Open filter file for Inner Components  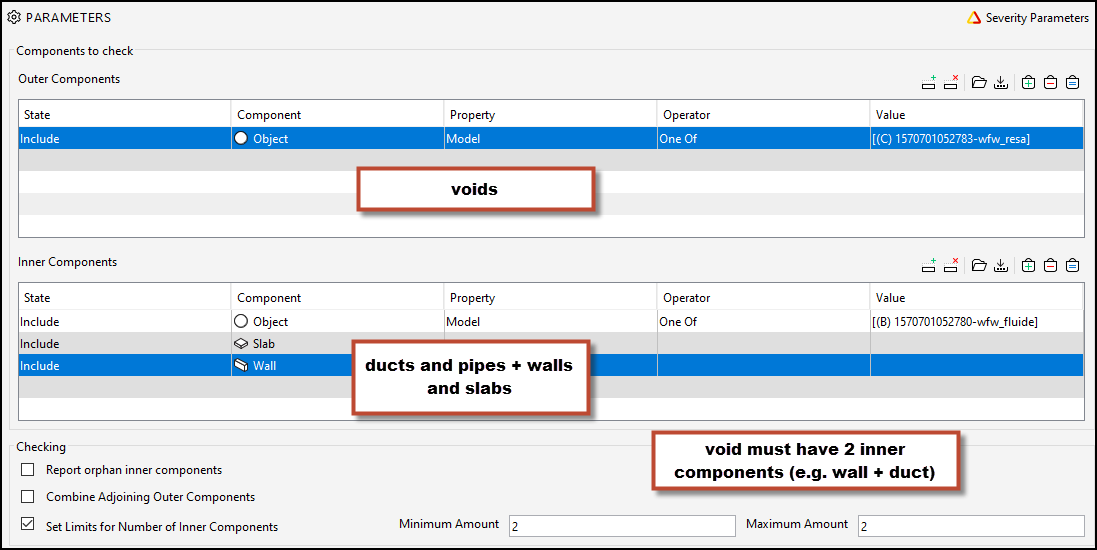click(979, 265)
